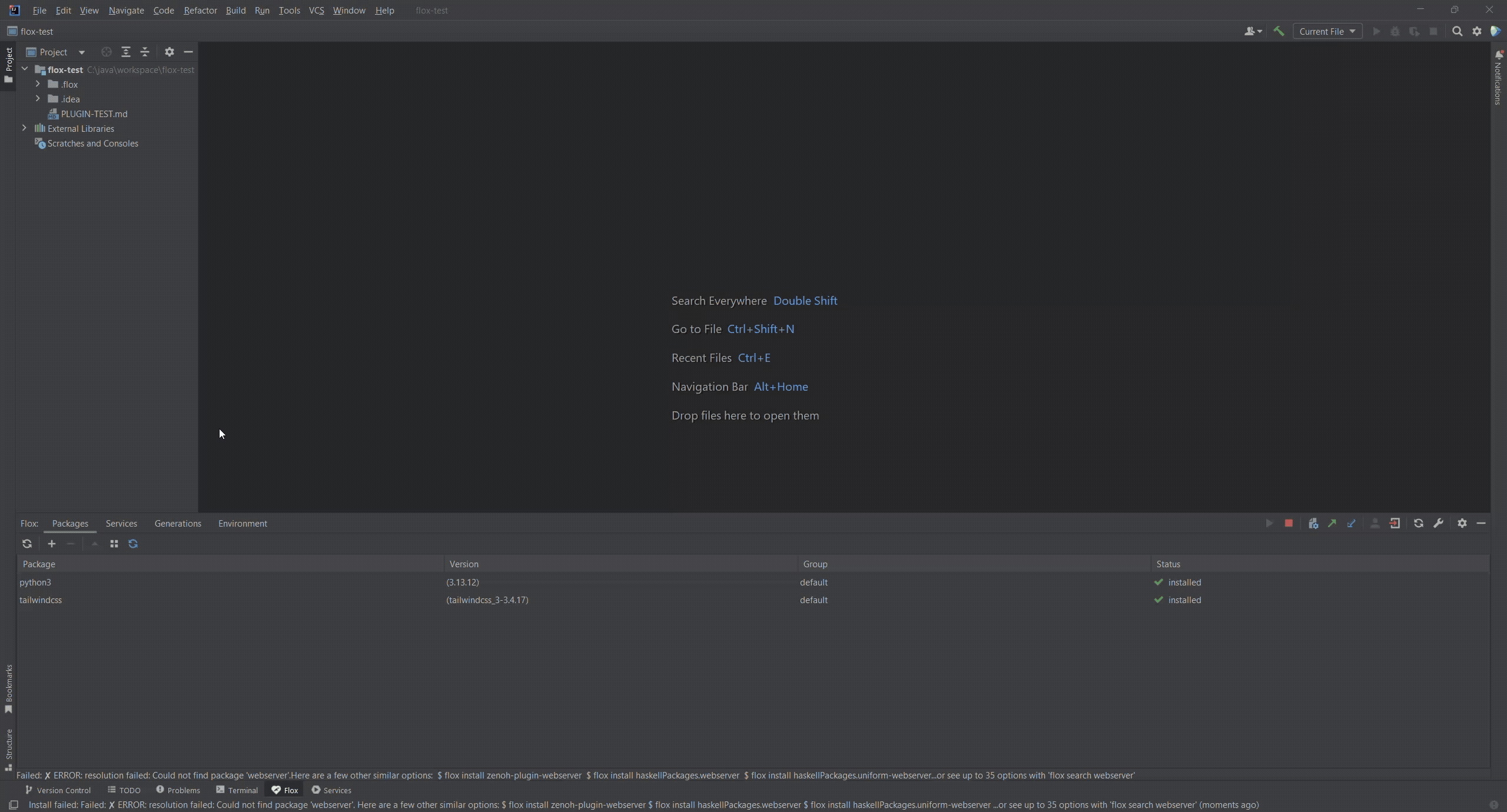Open the Refactor menu
1507x812 pixels.
(200, 10)
